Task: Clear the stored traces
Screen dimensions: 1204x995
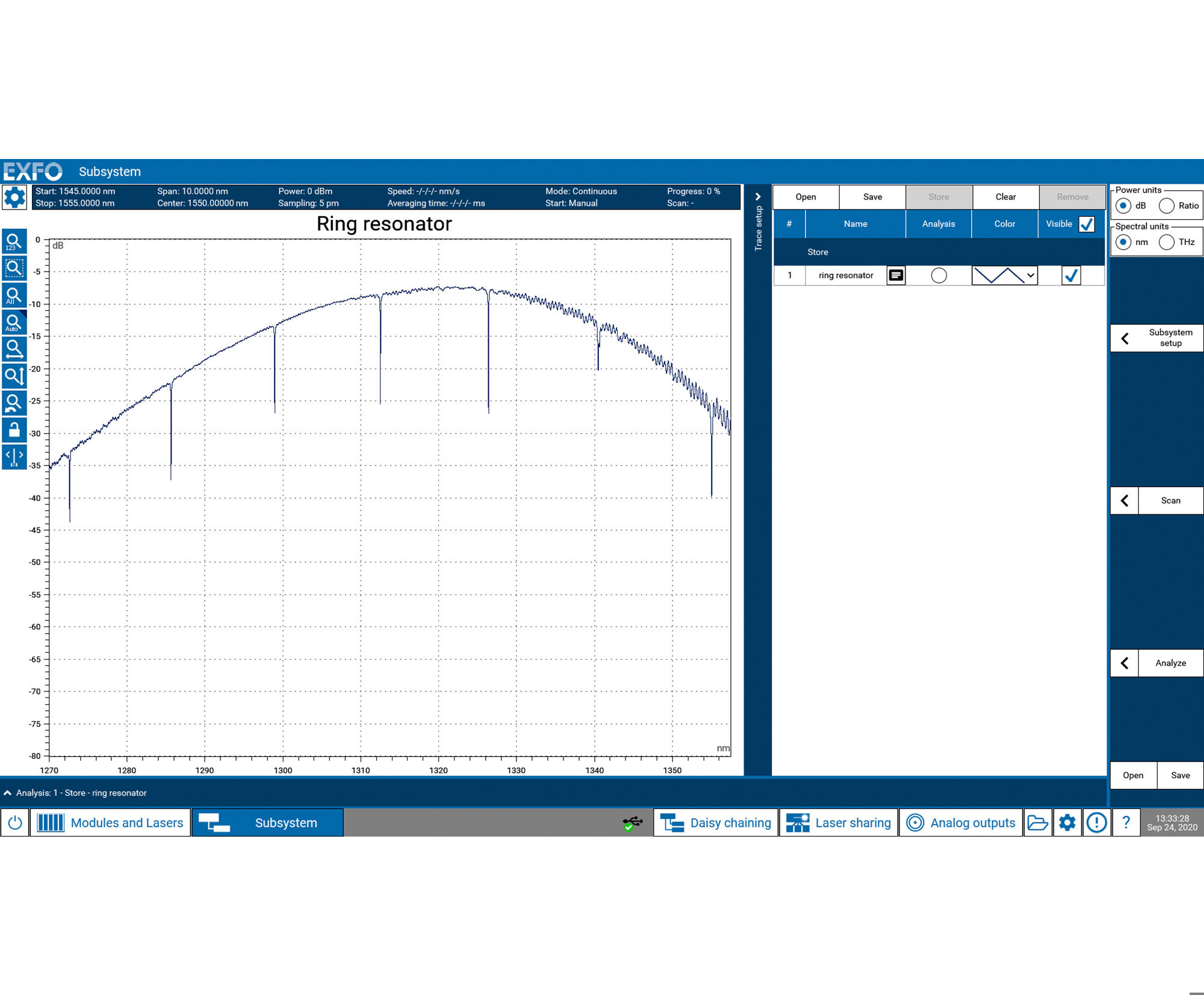Action: point(1005,197)
